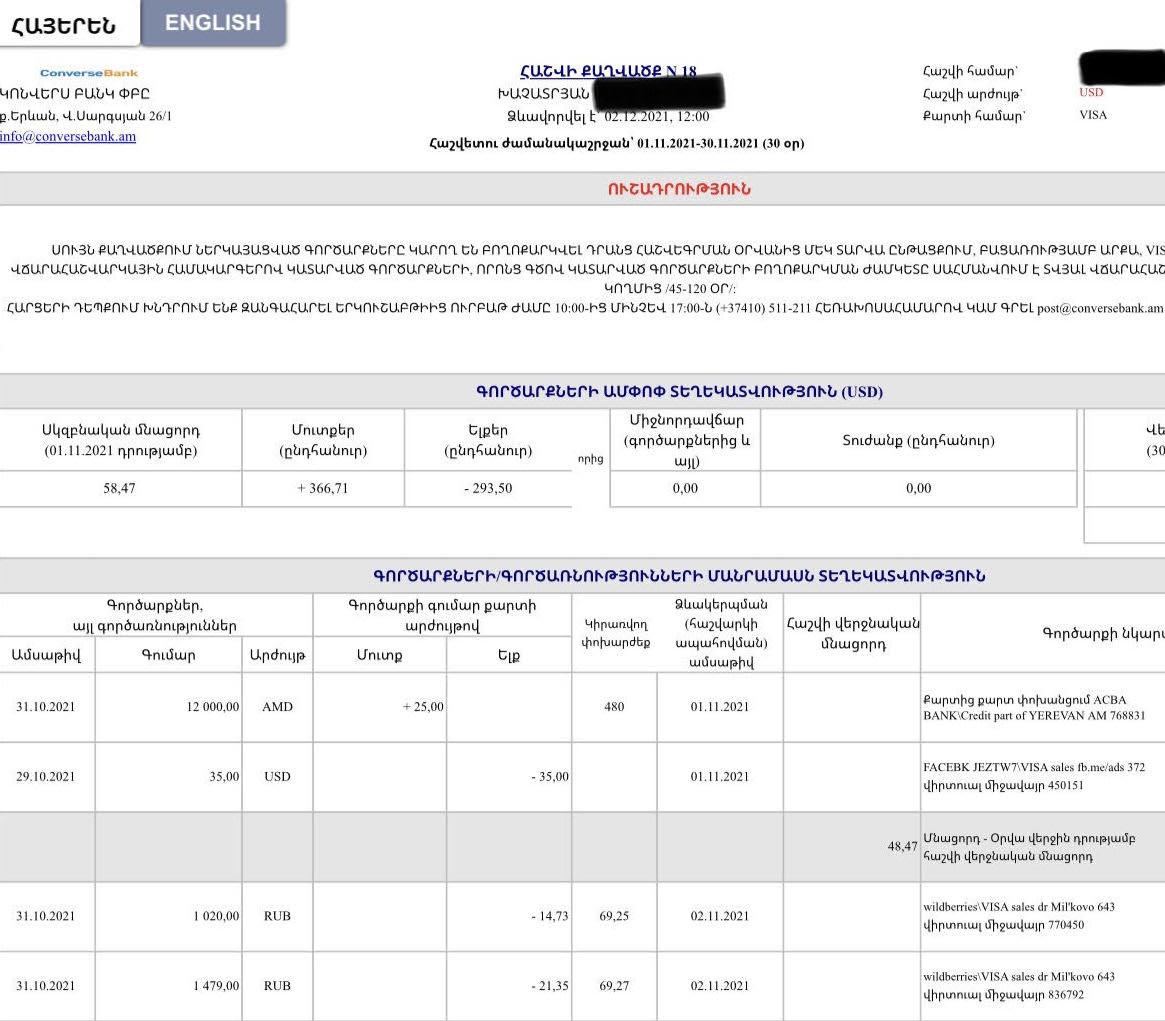Click the Գումար column header
1165x1021 pixels.
click(x=169, y=655)
